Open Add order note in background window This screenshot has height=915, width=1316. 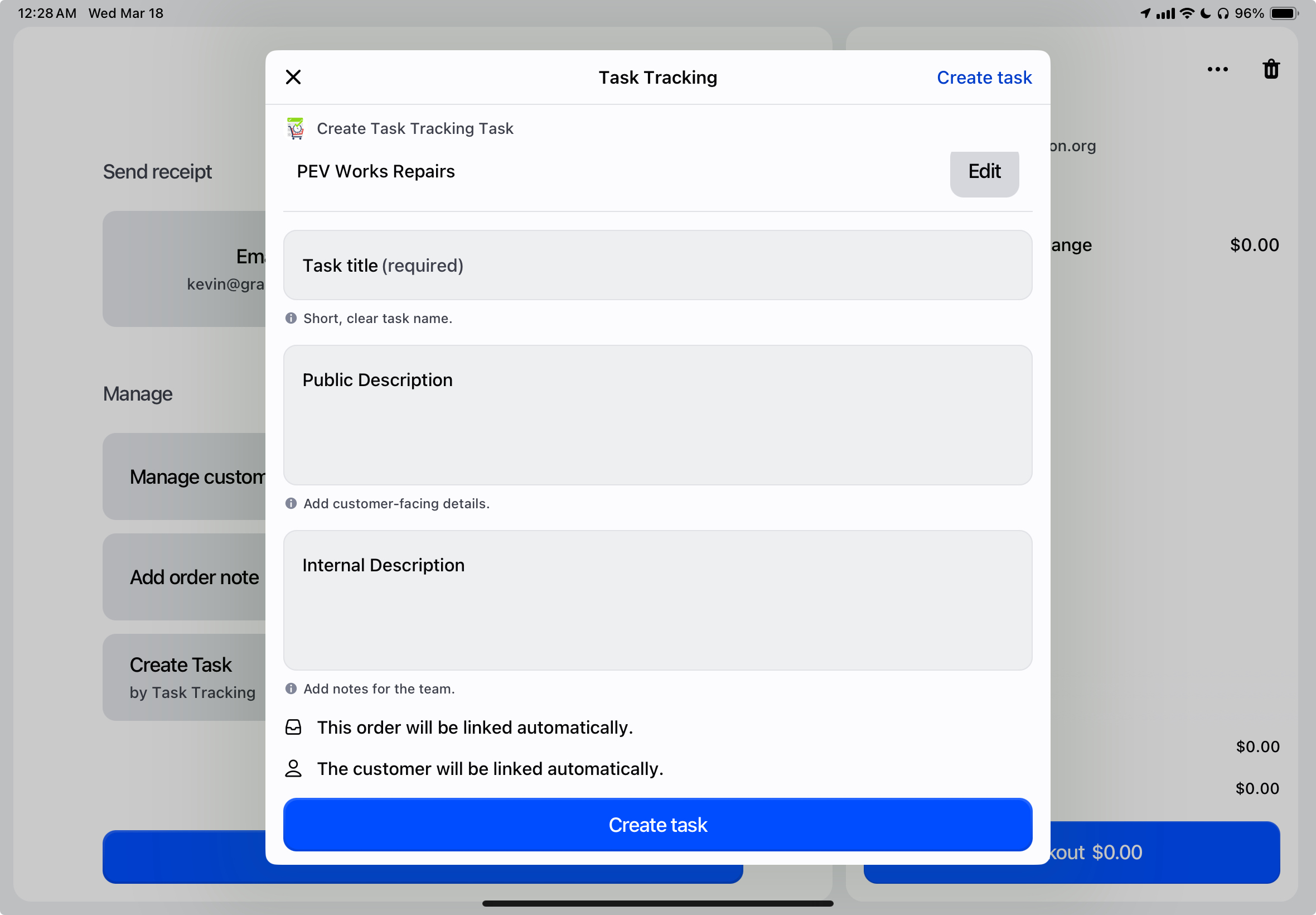(184, 577)
